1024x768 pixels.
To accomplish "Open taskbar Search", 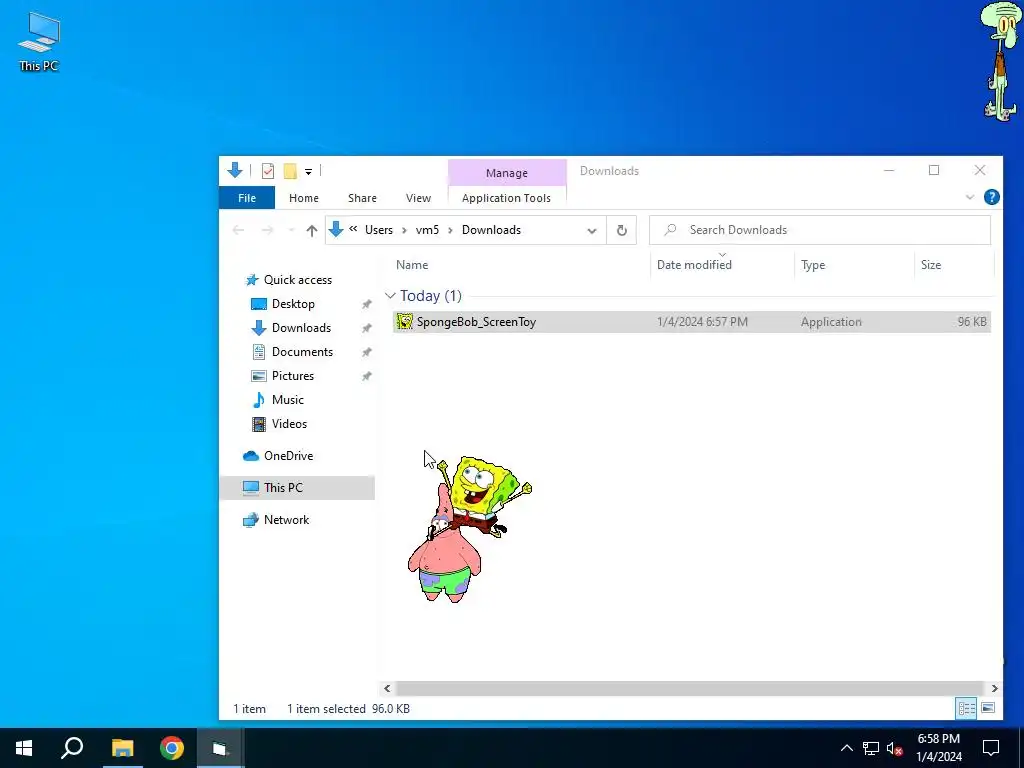I will pyautogui.click(x=72, y=748).
